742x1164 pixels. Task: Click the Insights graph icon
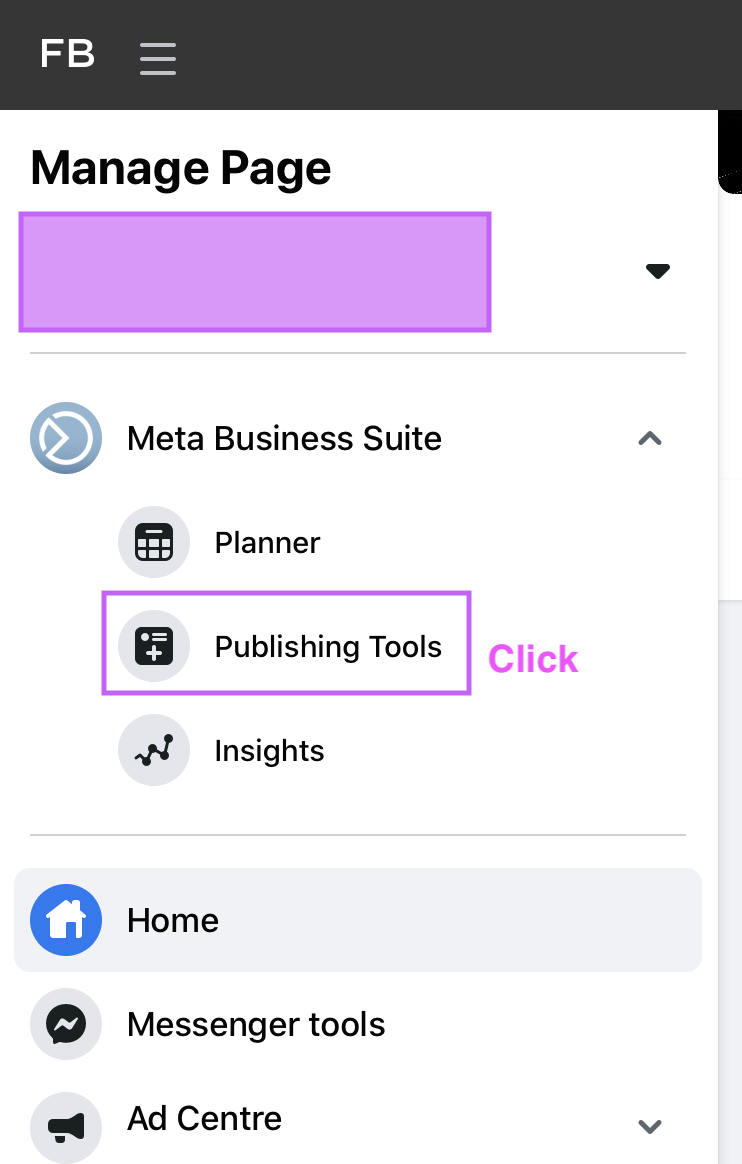pos(154,751)
